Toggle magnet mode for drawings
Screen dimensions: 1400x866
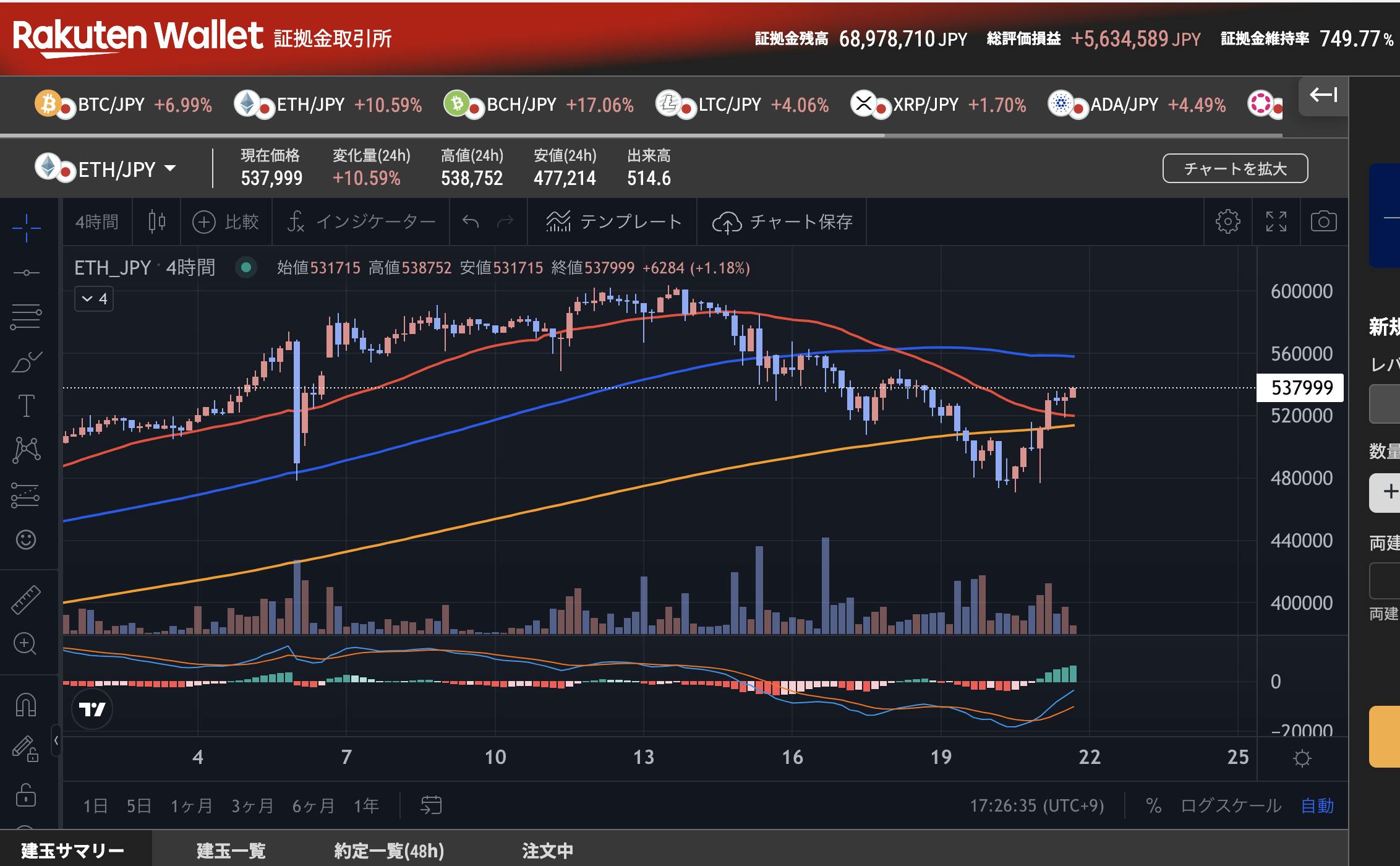(x=26, y=705)
